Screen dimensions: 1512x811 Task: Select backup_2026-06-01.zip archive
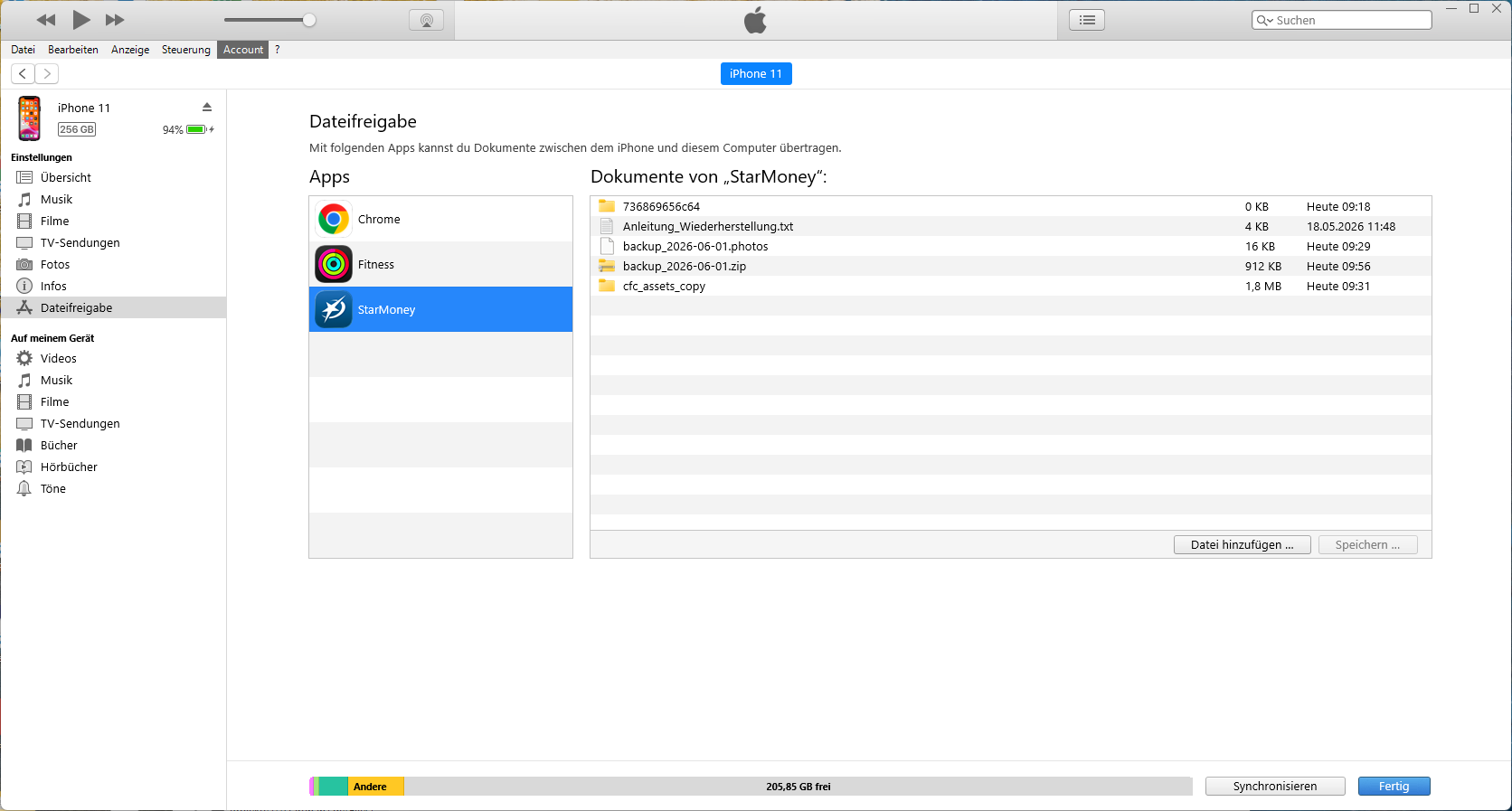(1010, 266)
